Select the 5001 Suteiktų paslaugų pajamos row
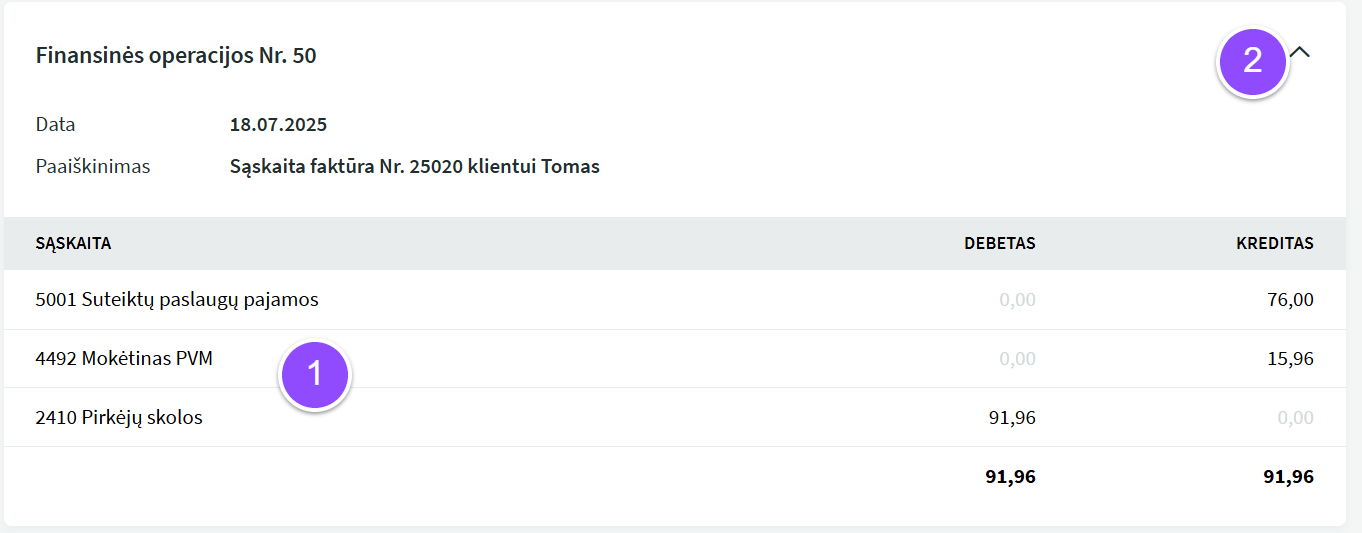 click(x=675, y=299)
